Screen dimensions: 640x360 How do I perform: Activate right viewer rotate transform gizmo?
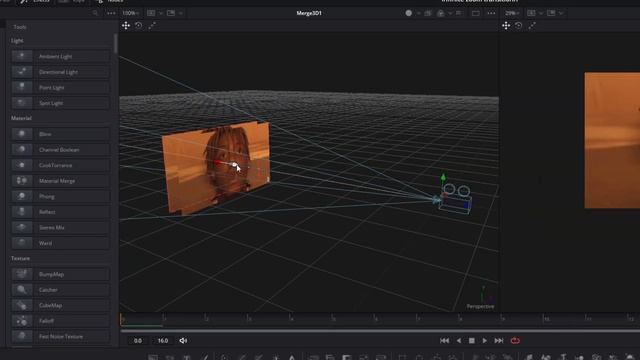(x=519, y=26)
